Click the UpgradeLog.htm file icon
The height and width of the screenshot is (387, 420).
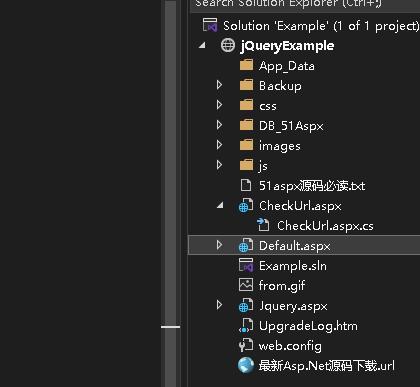coord(246,325)
